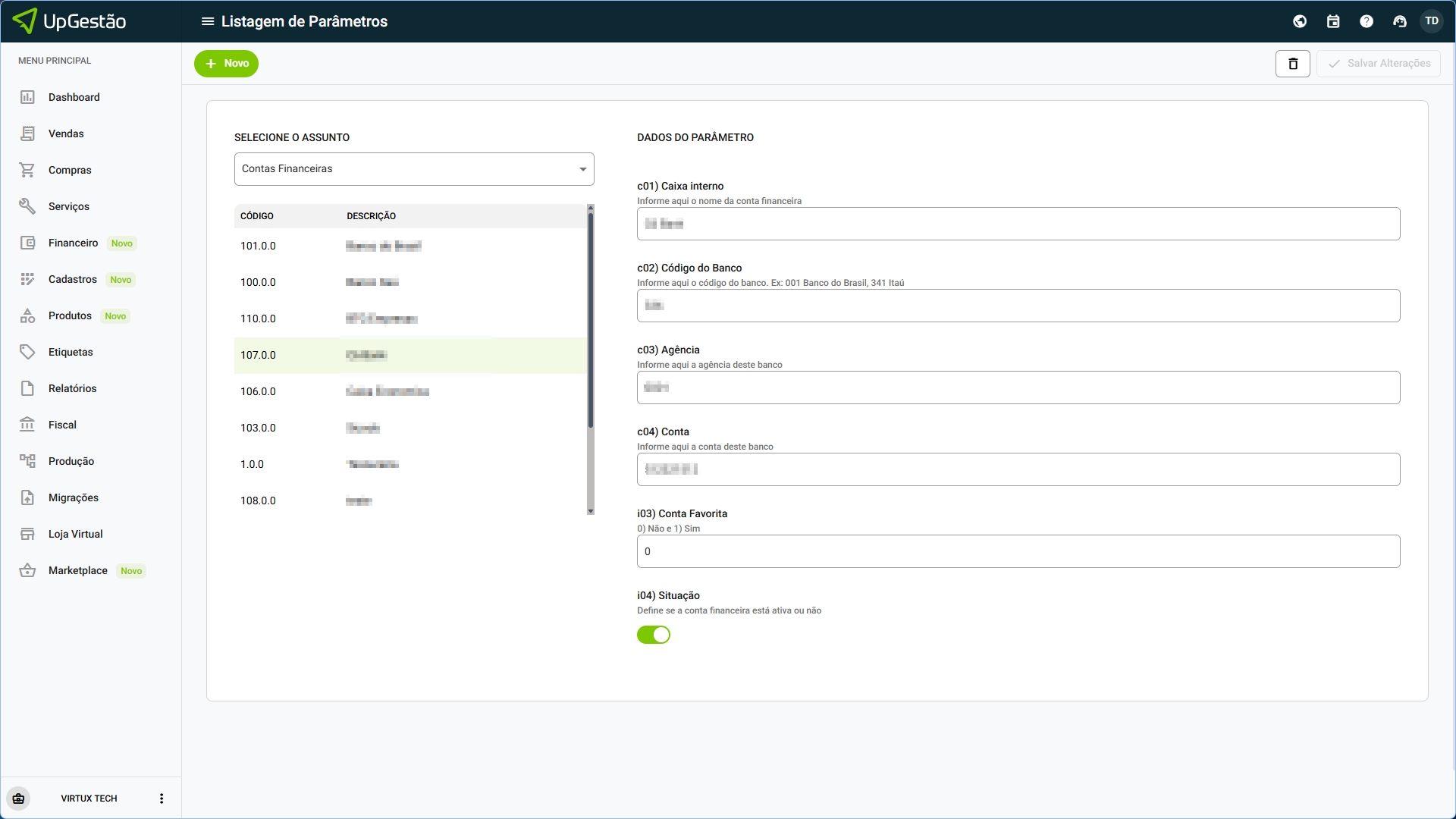Go to the Marketplace menu item
The width and height of the screenshot is (1456, 819).
point(78,570)
